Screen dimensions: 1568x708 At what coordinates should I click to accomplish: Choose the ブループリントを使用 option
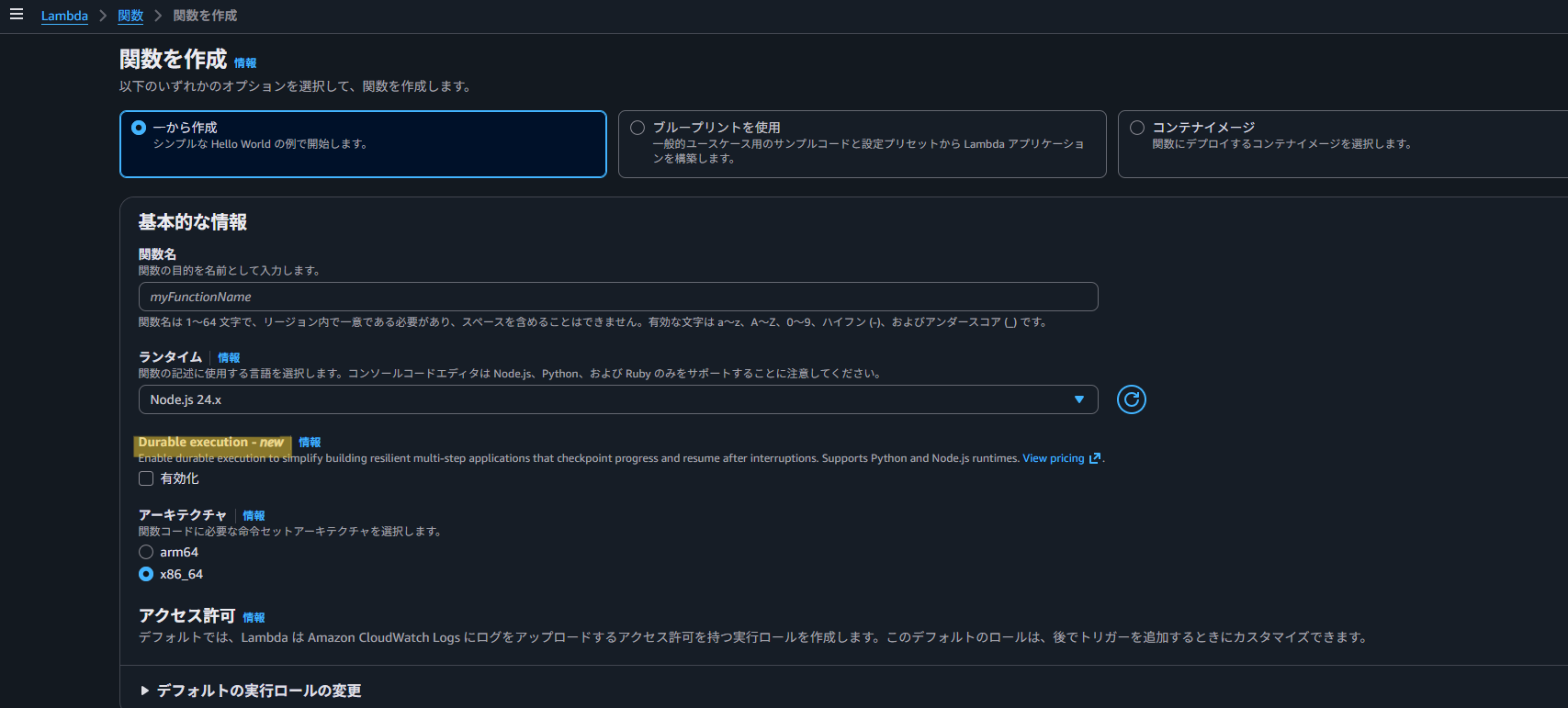637,128
